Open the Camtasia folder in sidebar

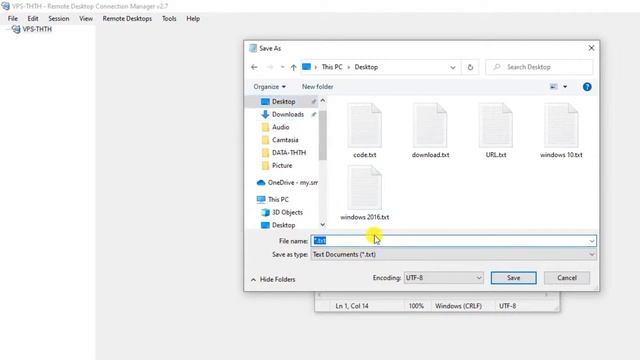(285, 140)
